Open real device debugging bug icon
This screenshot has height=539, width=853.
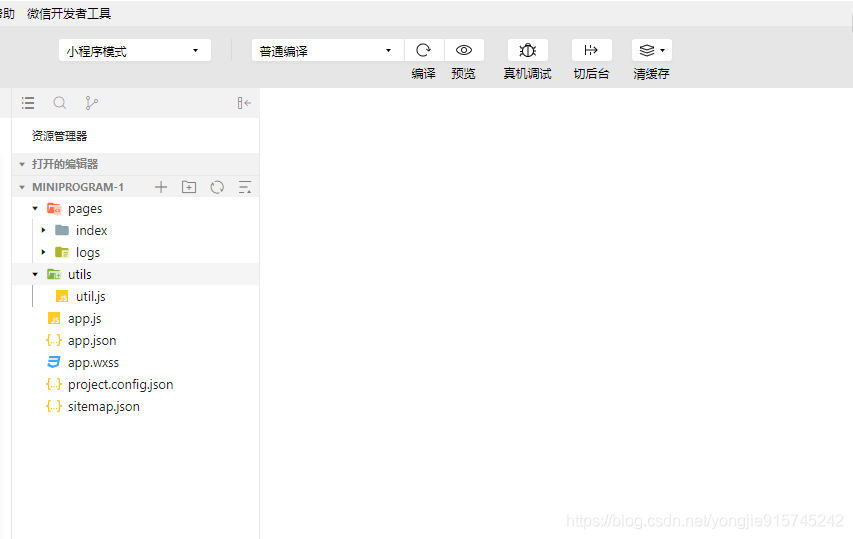(x=528, y=50)
